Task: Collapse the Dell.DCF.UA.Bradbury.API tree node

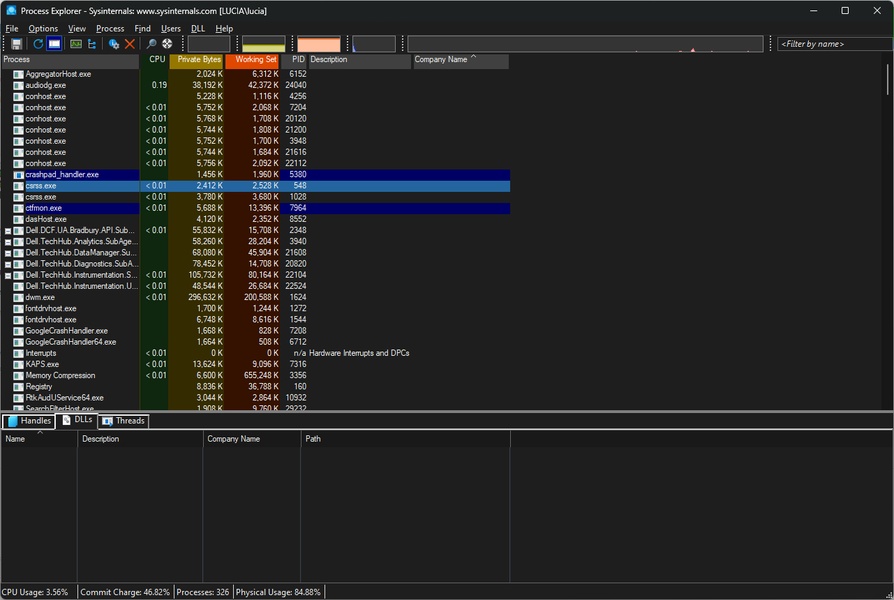Action: tap(8, 231)
